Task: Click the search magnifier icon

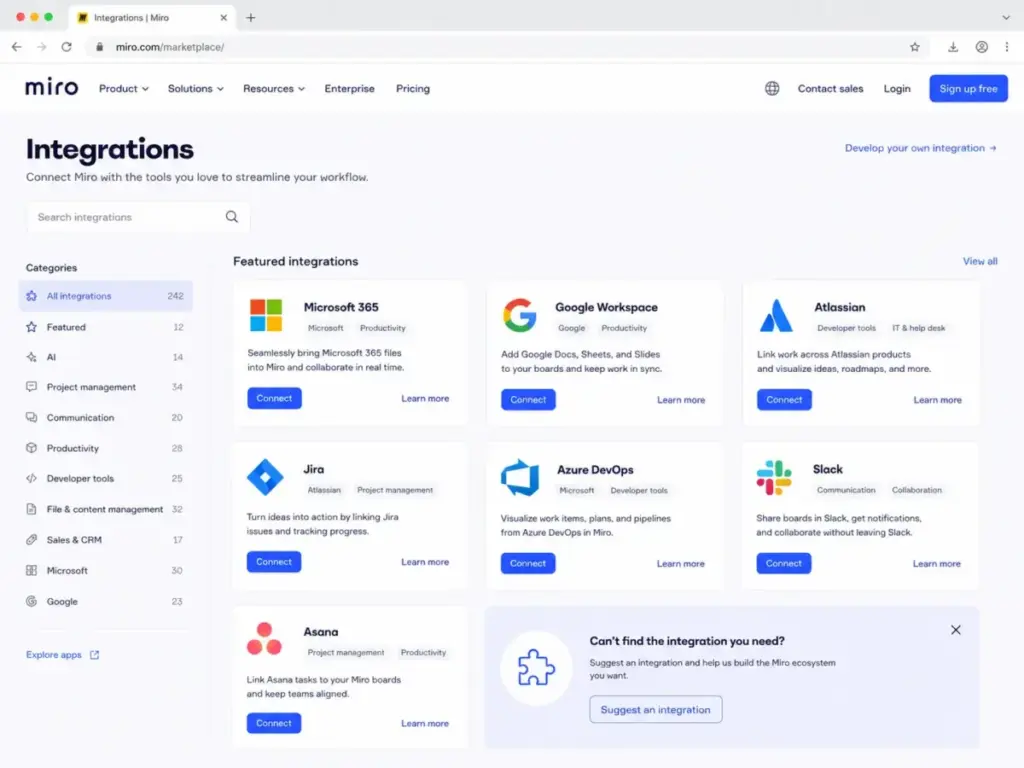Action: [232, 217]
